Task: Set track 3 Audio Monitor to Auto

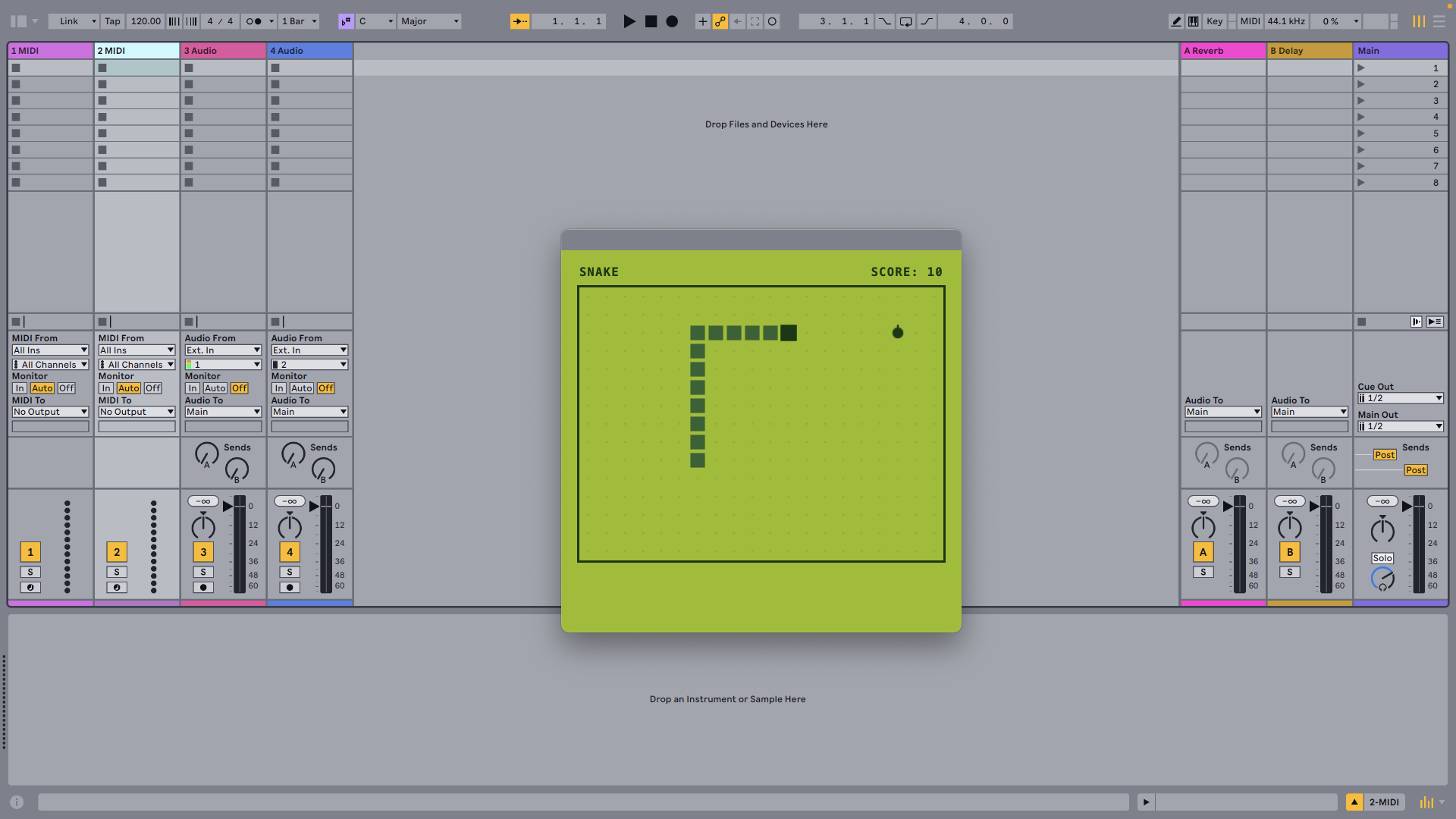Action: click(215, 388)
